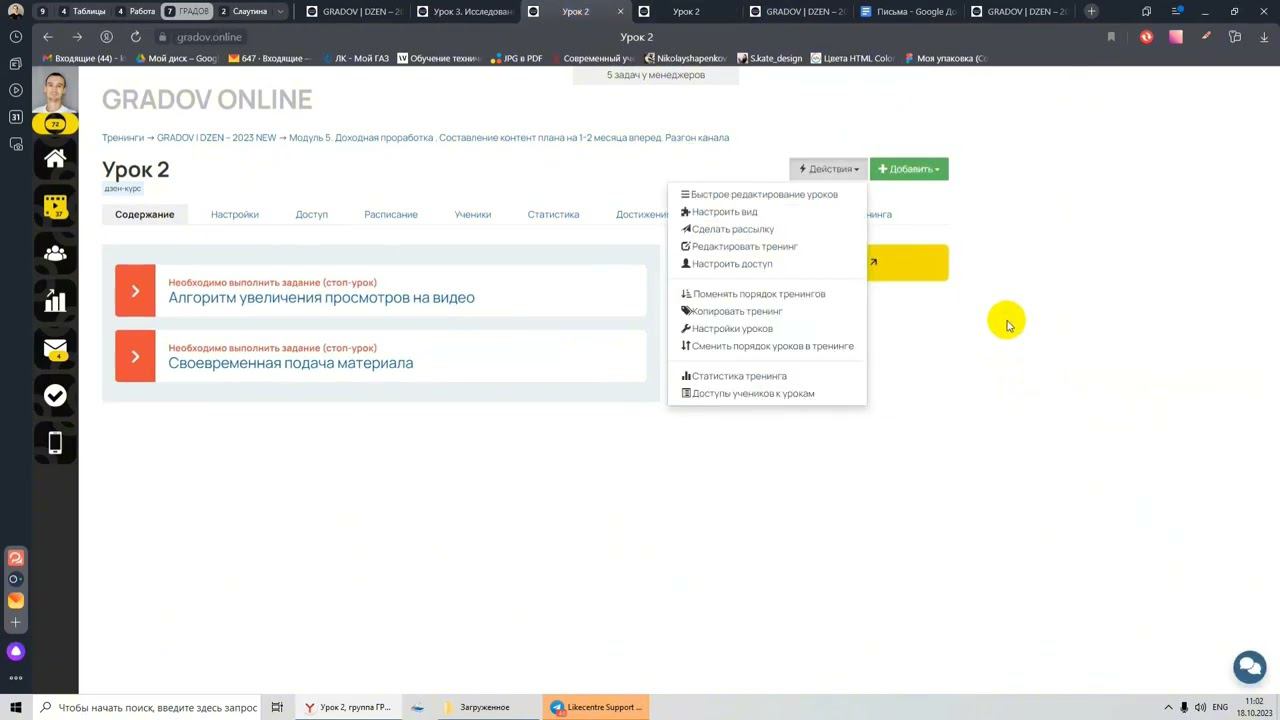
Task: Select Копировать тренинг menu item
Action: (732, 311)
